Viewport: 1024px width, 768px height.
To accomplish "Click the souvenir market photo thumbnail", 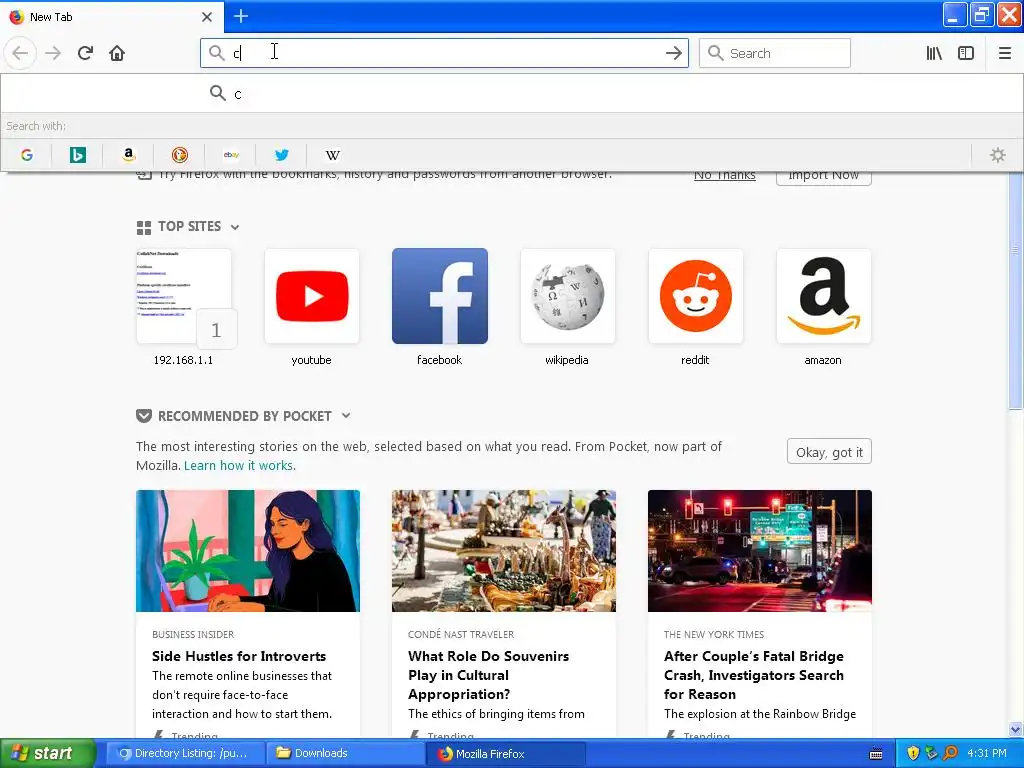I will tap(504, 551).
